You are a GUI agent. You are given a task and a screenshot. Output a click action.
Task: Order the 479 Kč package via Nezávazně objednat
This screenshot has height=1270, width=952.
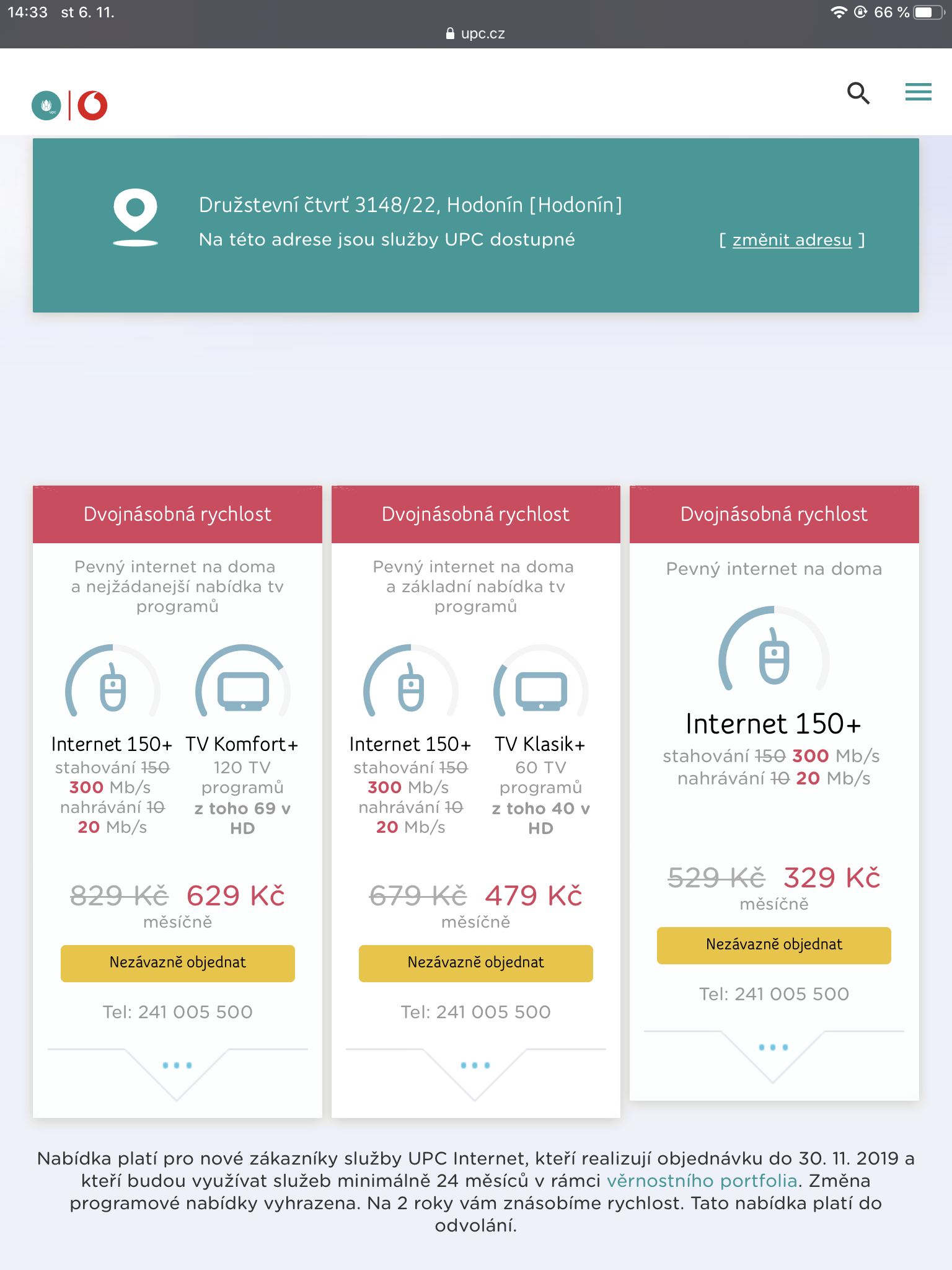pos(476,963)
